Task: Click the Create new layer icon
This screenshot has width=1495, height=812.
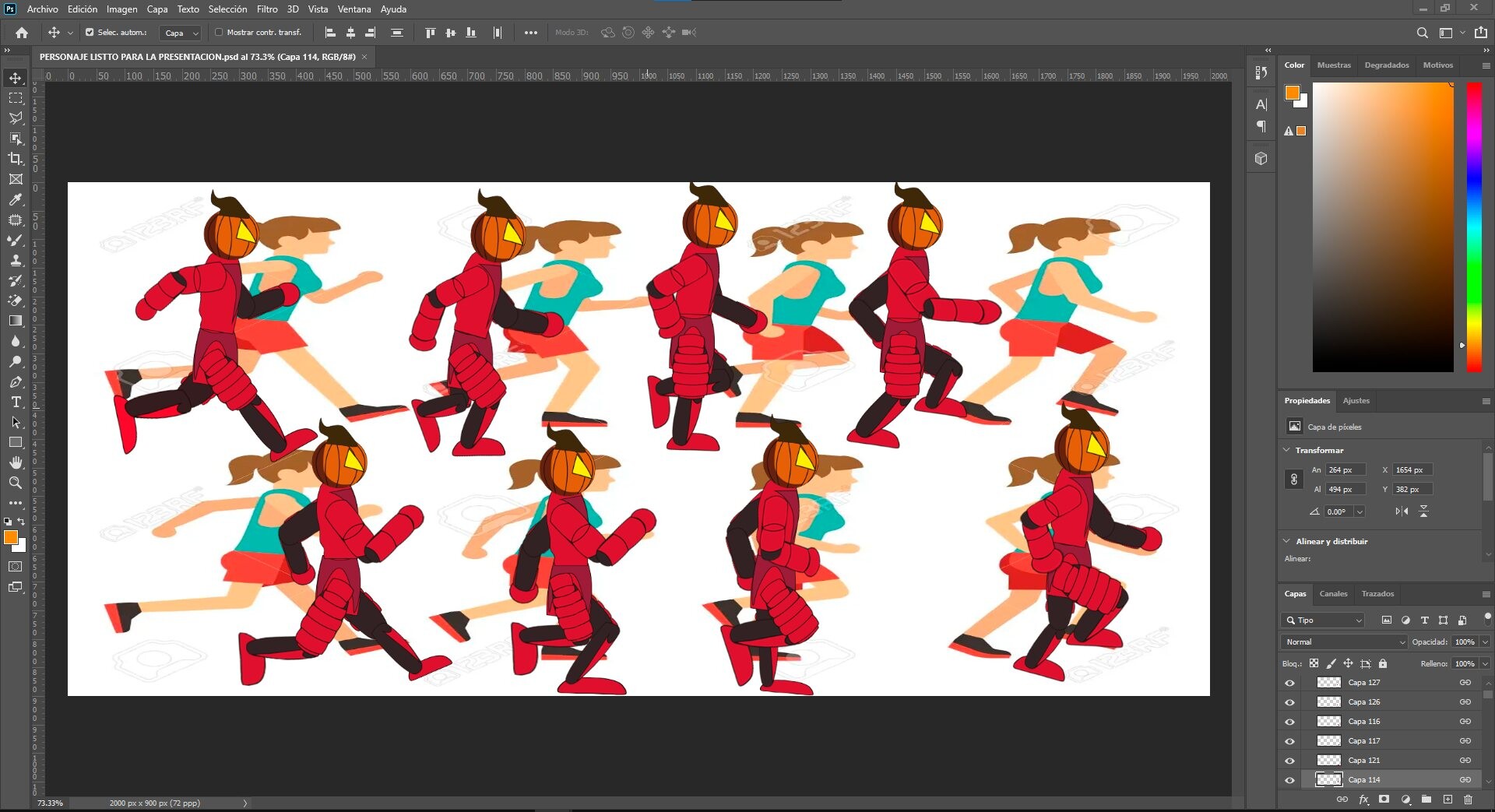Action: click(x=1449, y=799)
